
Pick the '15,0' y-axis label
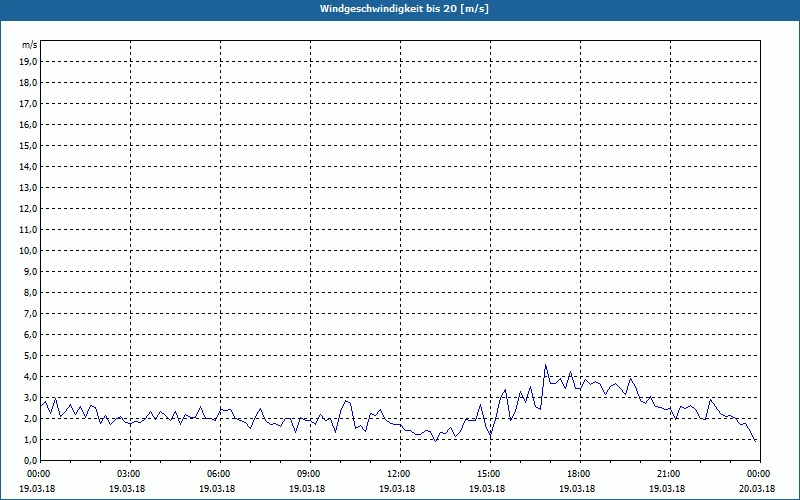[28, 145]
